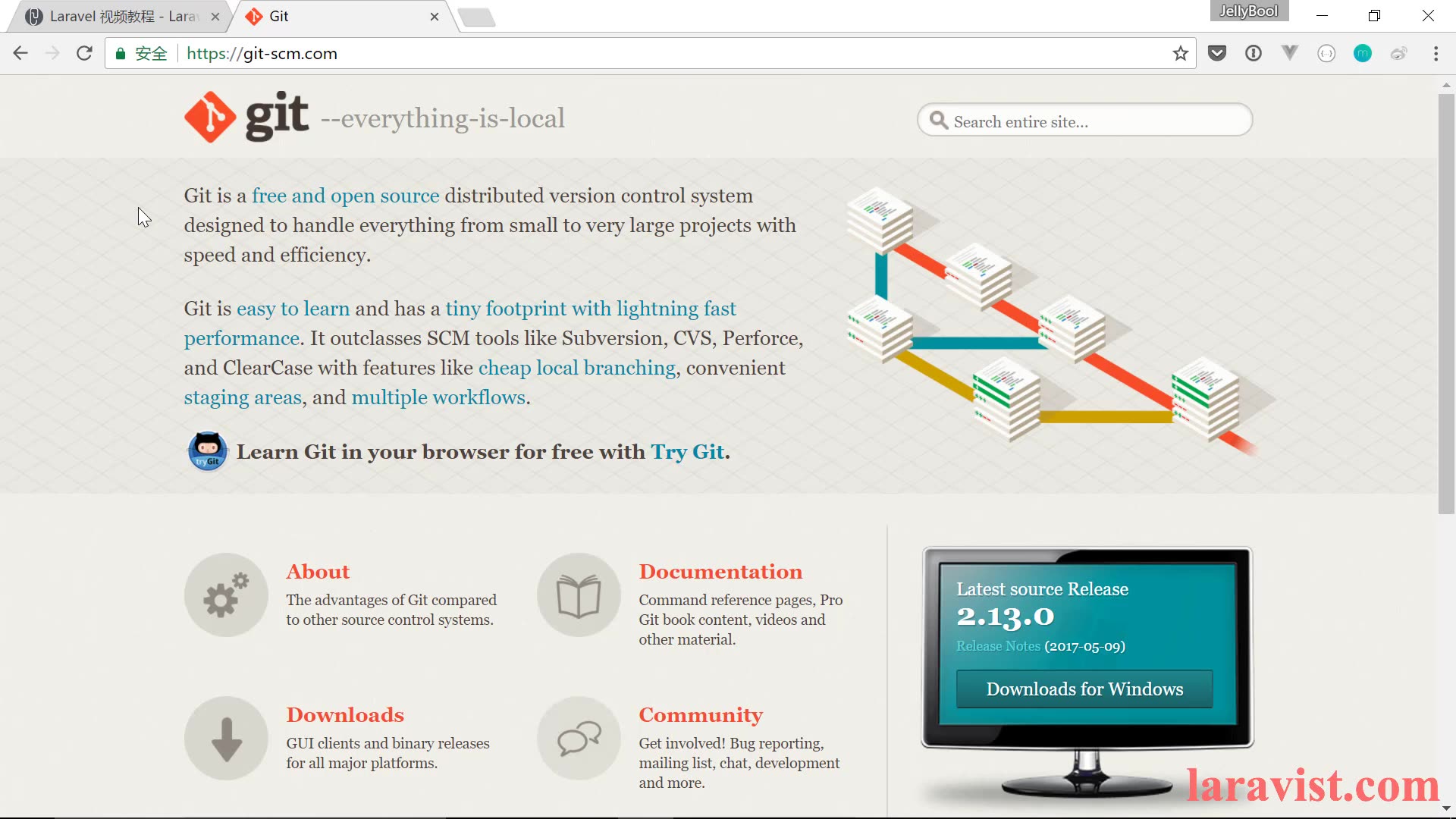Click the bookmark star icon in toolbar
Viewport: 1456px width, 819px height.
point(1180,54)
